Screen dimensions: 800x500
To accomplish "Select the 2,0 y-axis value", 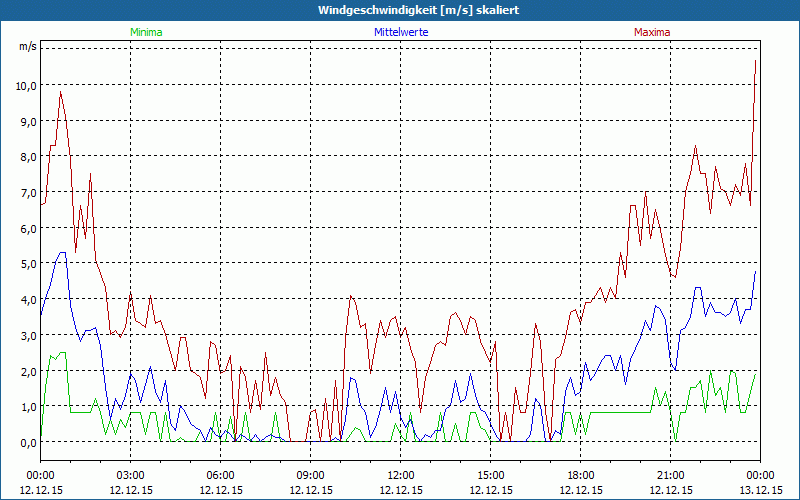I will [29, 371].
